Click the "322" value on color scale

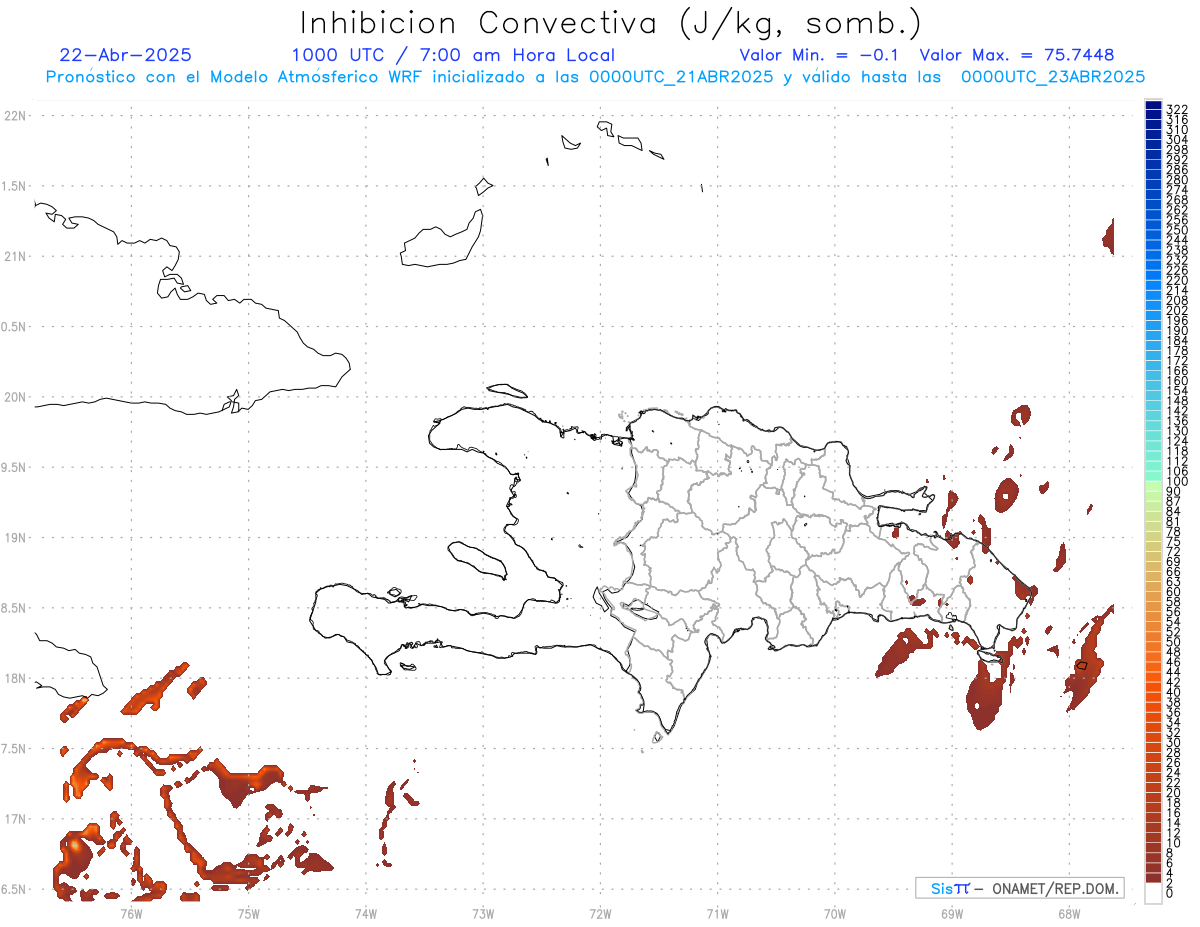click(x=1176, y=109)
